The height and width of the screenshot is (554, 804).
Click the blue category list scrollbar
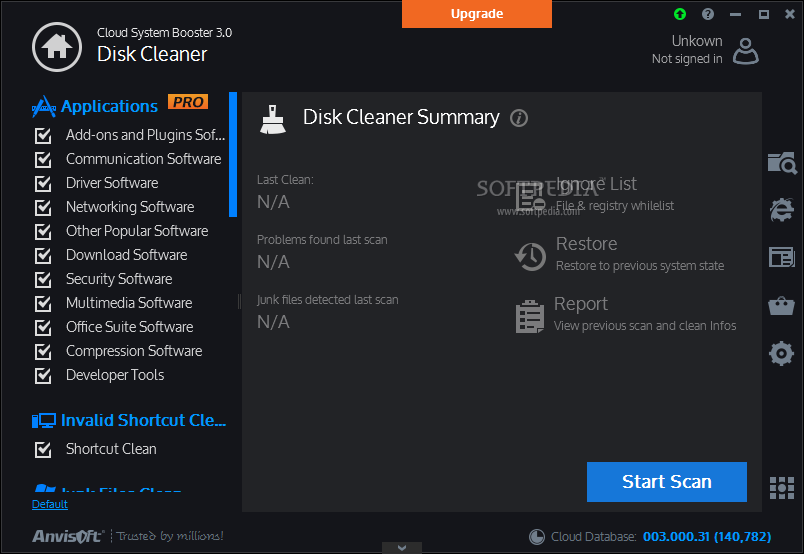[233, 154]
